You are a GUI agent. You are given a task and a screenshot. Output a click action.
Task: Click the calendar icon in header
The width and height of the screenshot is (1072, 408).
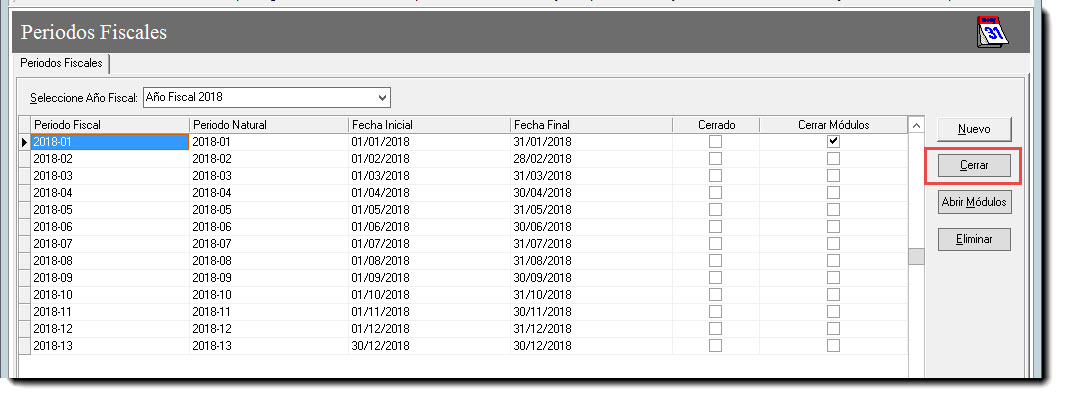993,31
